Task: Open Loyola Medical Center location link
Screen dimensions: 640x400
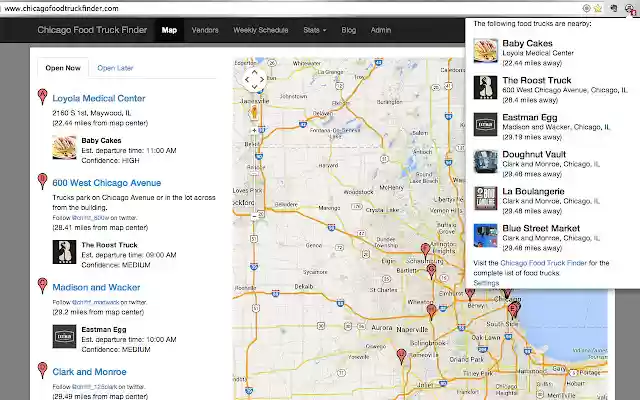Action: (99, 98)
